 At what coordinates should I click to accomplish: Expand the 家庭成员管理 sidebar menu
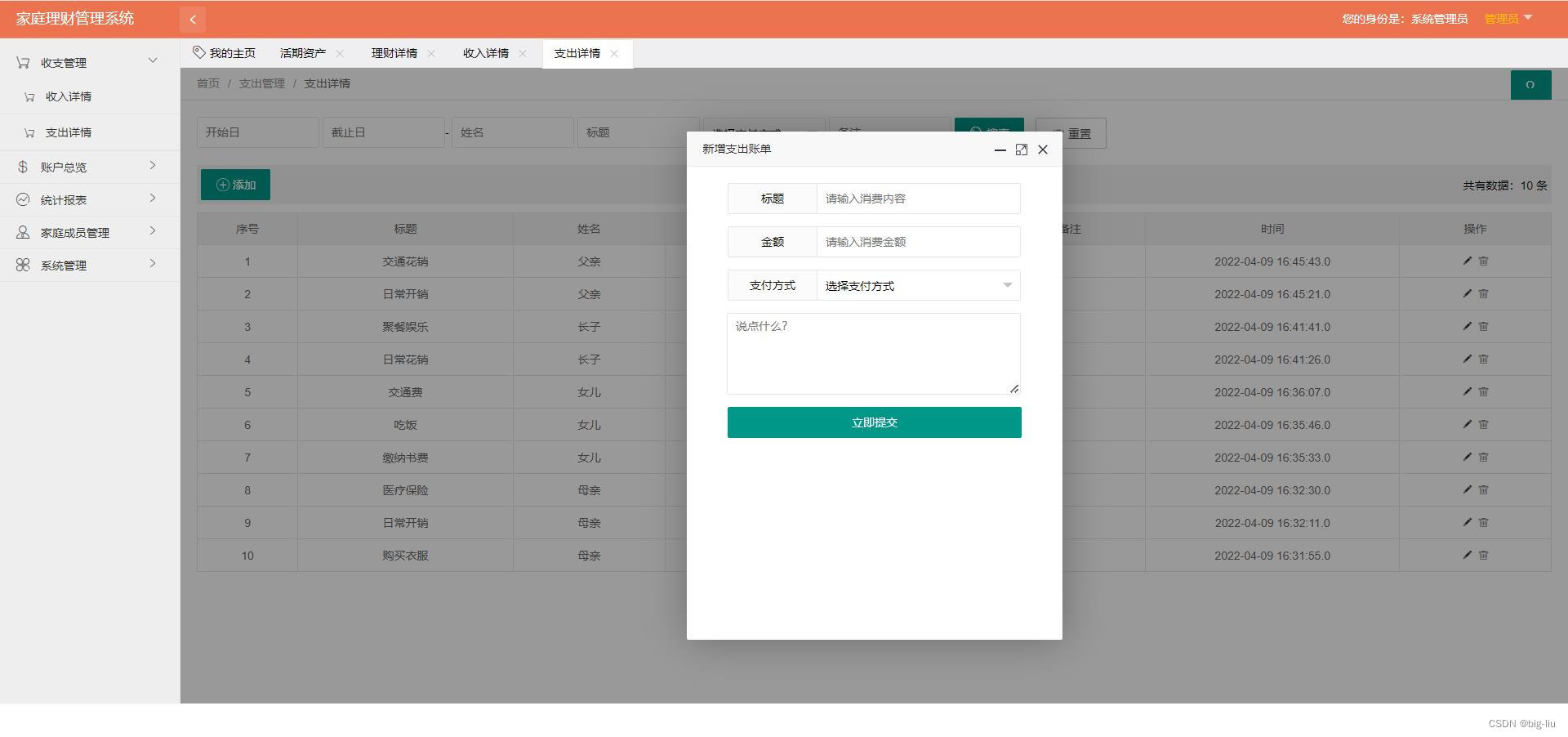click(90, 232)
